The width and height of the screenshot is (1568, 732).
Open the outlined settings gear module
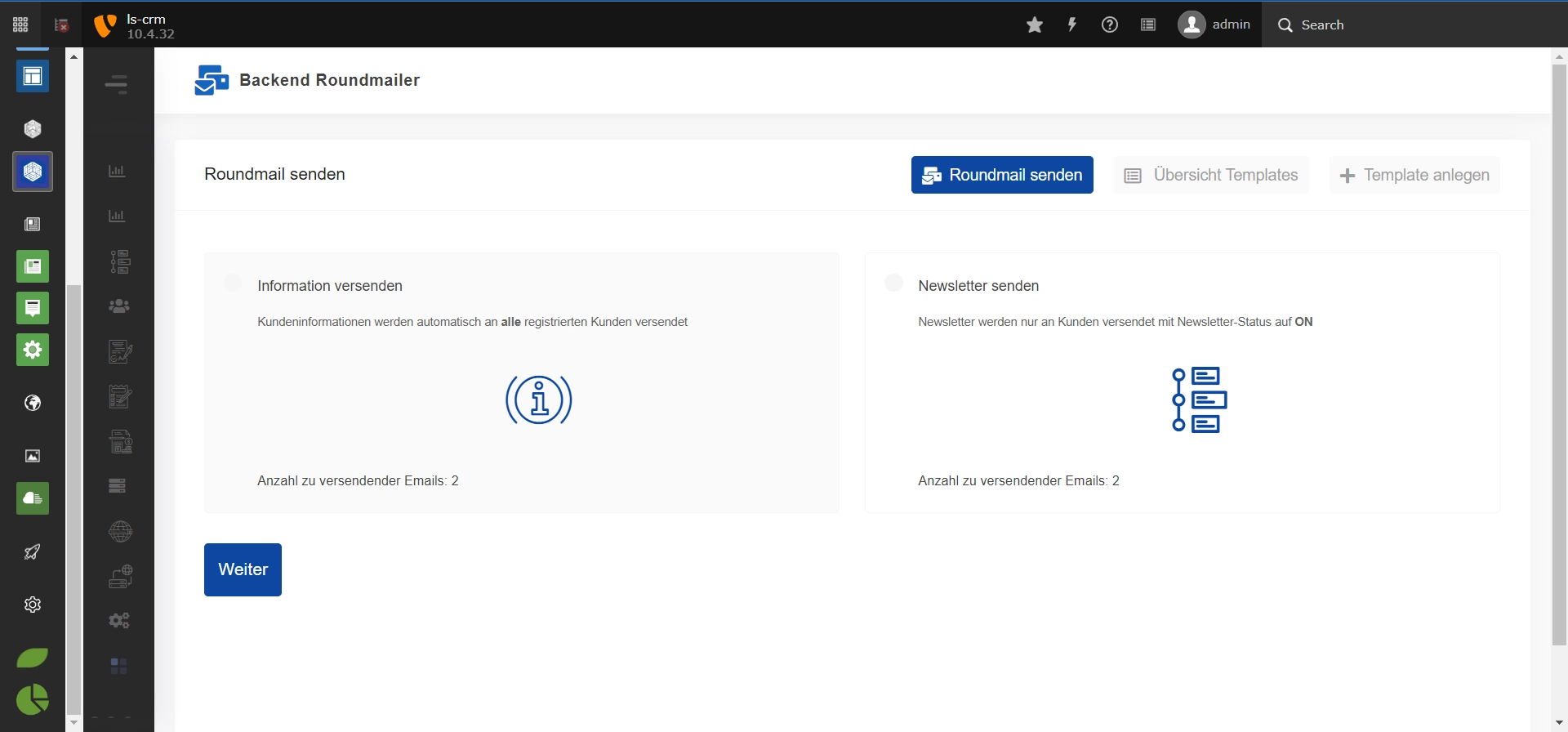click(33, 605)
